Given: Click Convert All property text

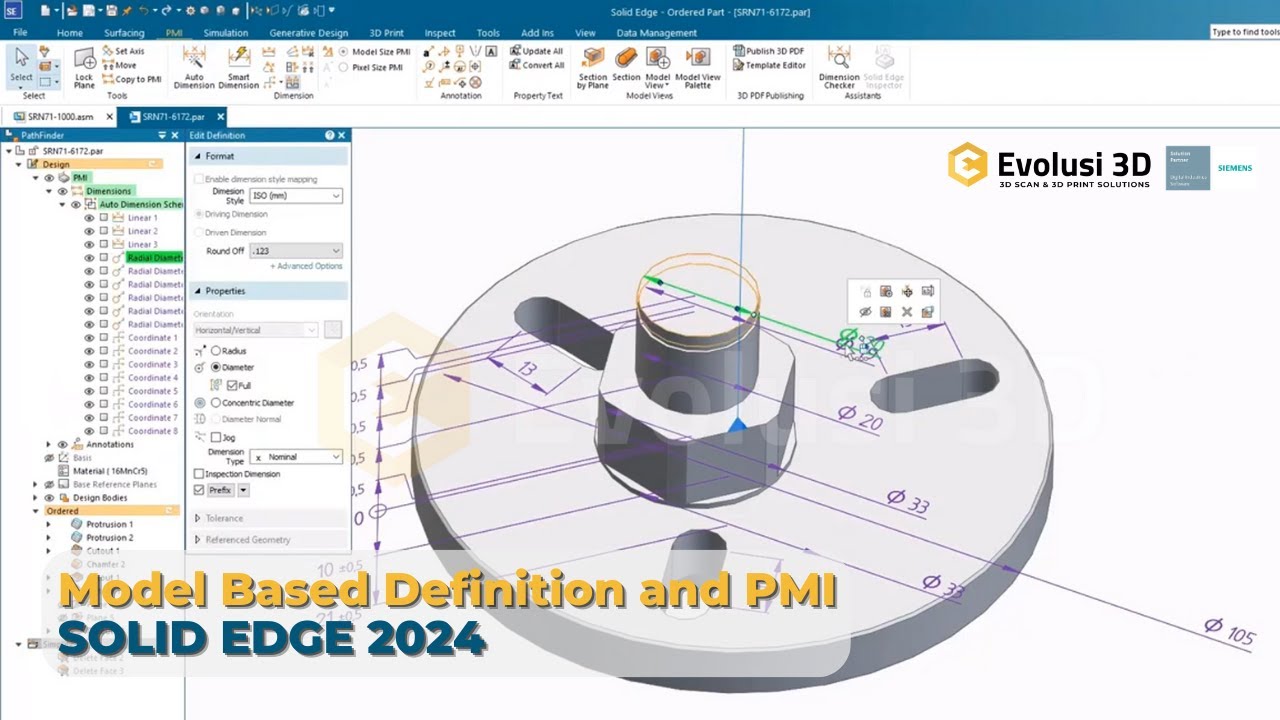Looking at the screenshot, I should pyautogui.click(x=537, y=65).
